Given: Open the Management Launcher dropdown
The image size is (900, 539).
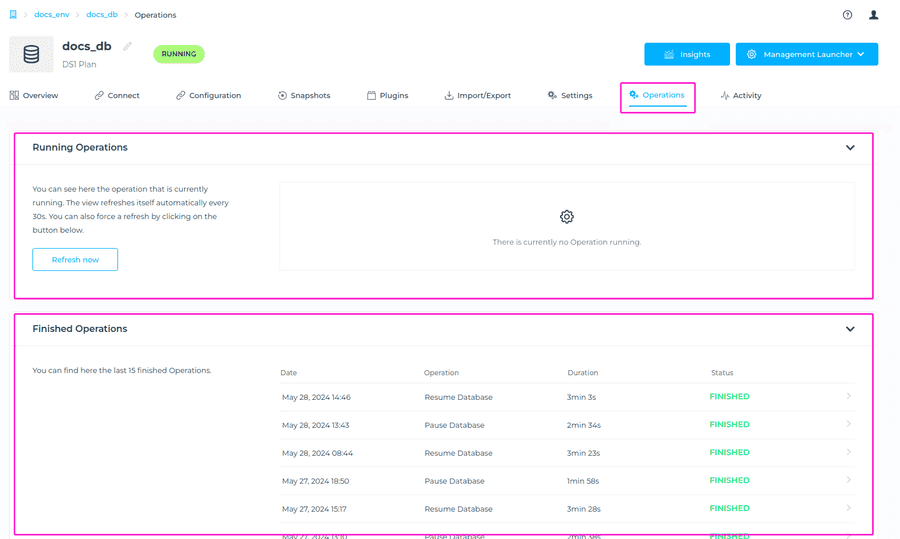Looking at the screenshot, I should click(x=807, y=54).
